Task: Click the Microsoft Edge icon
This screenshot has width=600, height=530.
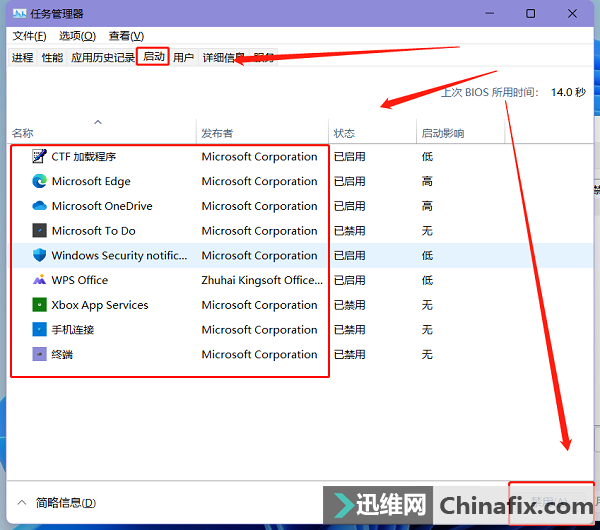Action: (39, 181)
